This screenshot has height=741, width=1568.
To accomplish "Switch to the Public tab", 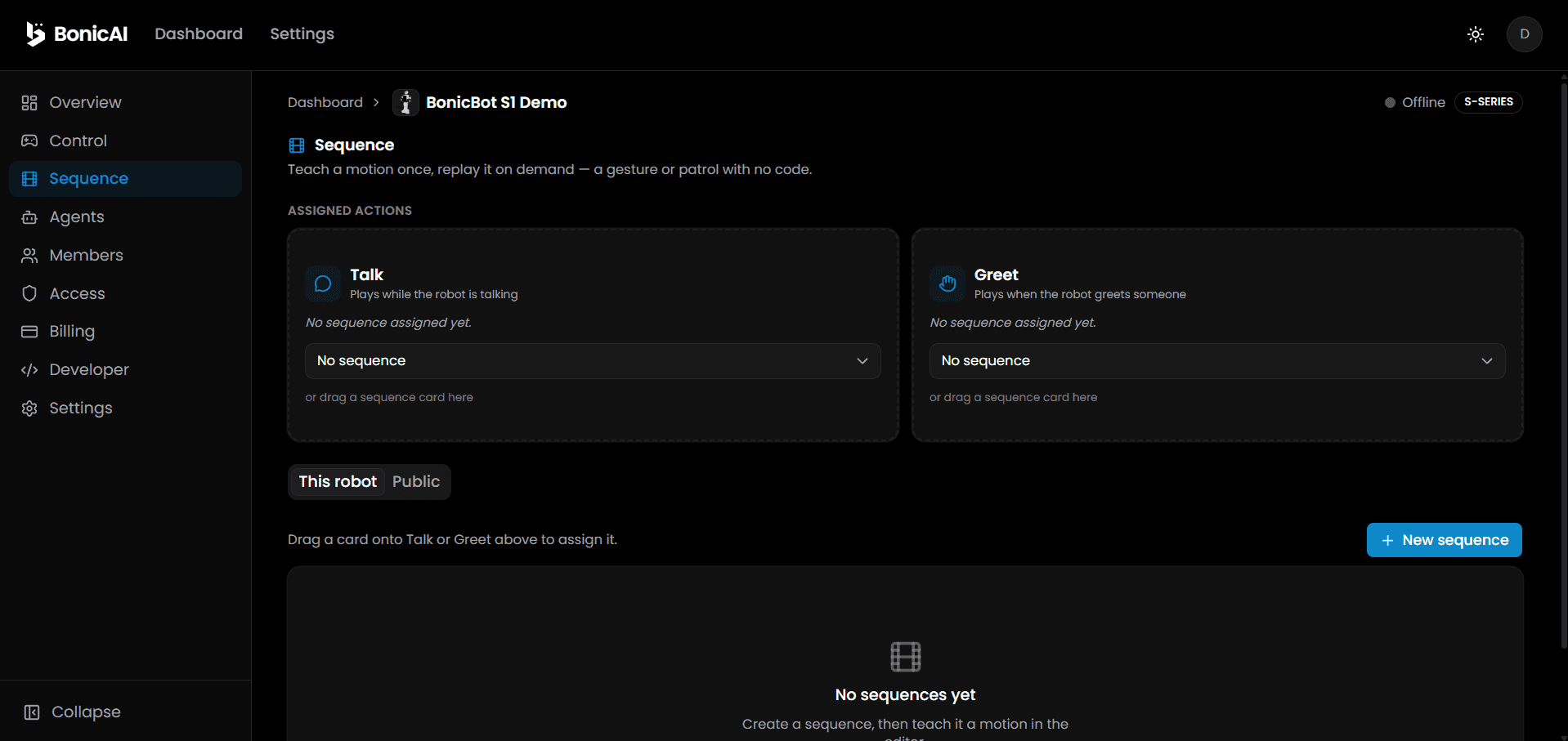I will [416, 482].
